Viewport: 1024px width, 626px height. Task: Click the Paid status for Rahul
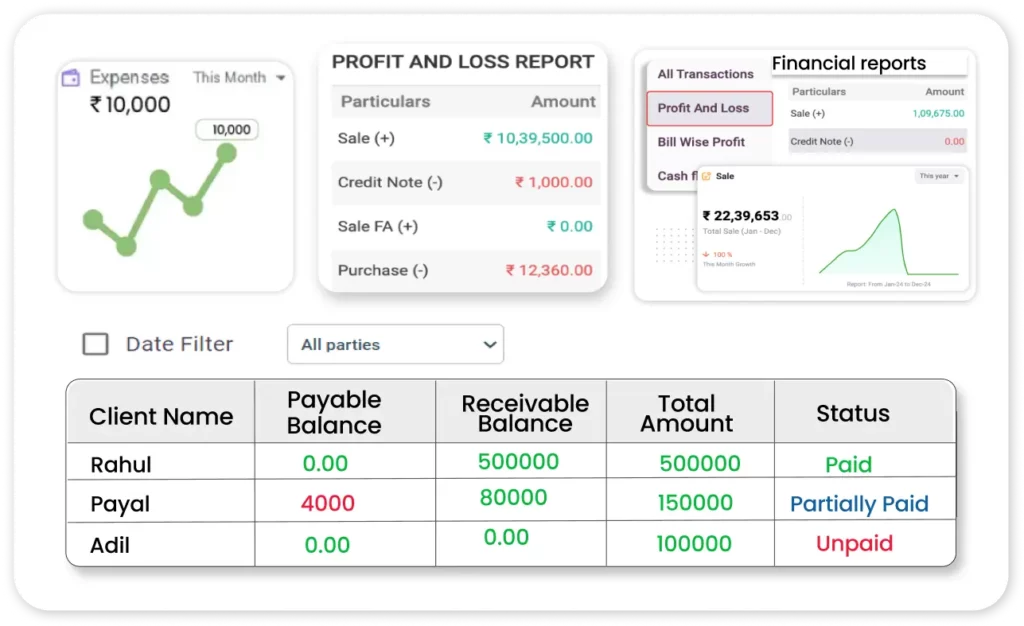[848, 464]
